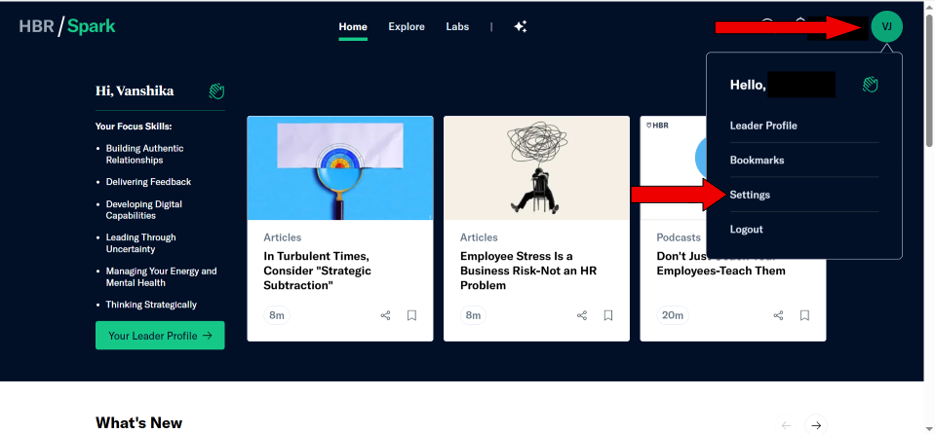
Task: Click waving hand icon beside Hi, Vanshika
Action: (216, 91)
